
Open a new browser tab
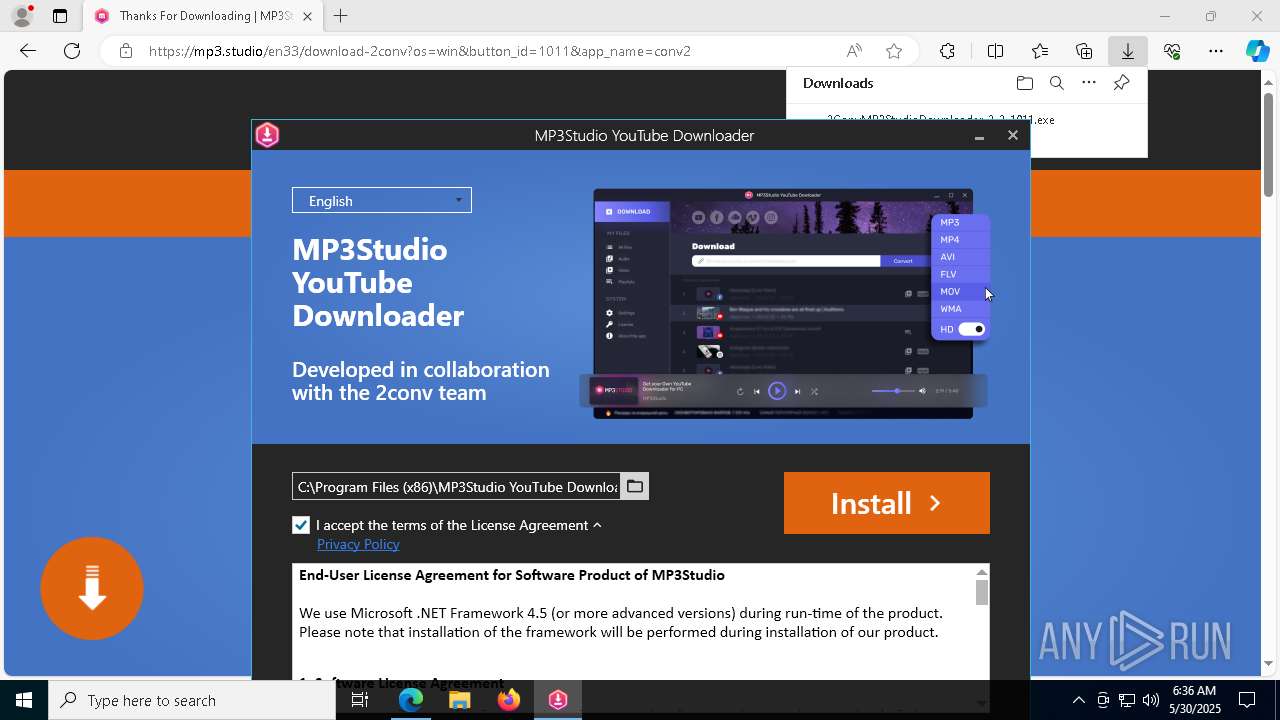[340, 16]
